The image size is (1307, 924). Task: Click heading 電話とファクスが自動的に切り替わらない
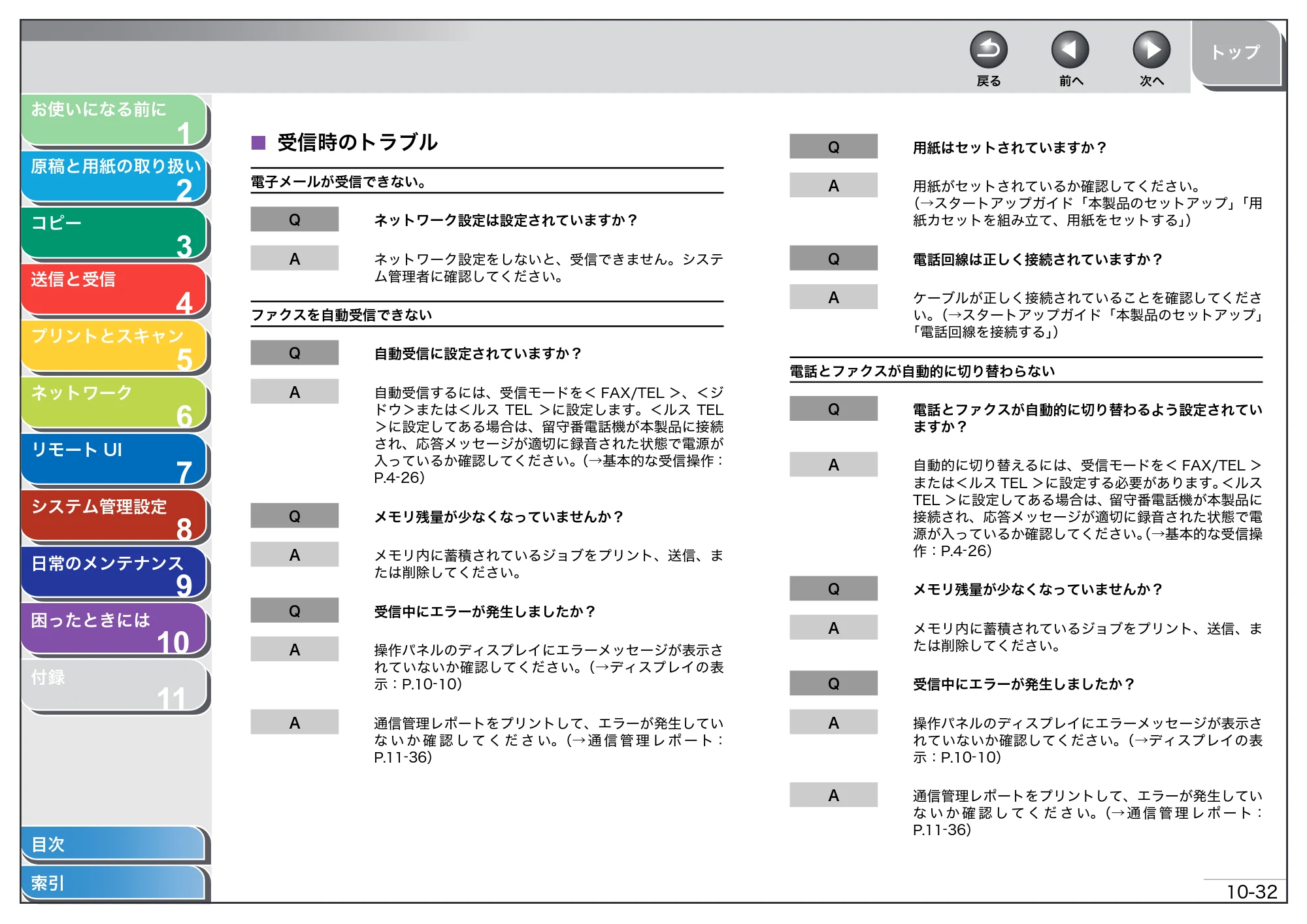tap(921, 371)
